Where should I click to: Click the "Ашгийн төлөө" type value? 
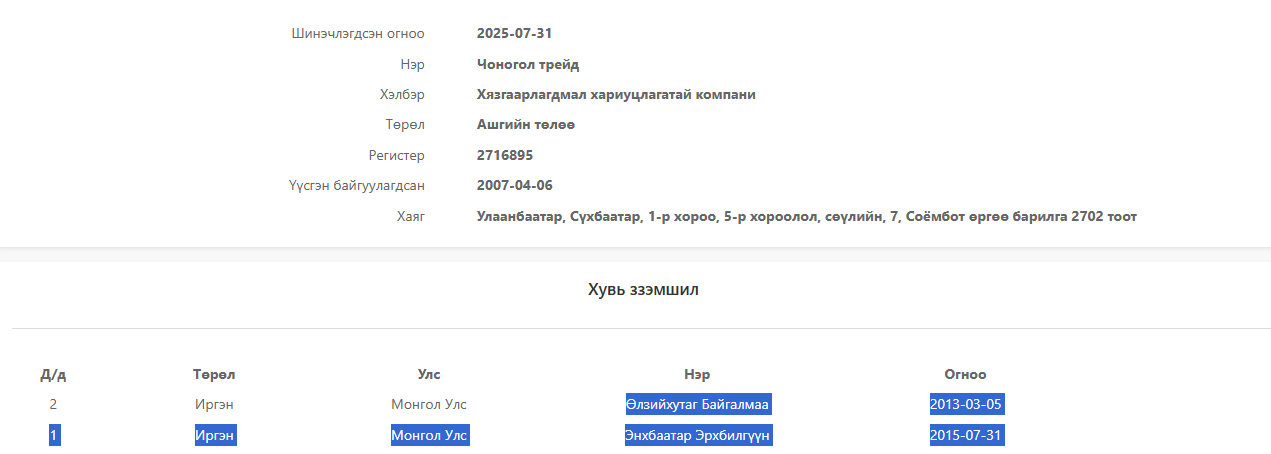(x=526, y=125)
